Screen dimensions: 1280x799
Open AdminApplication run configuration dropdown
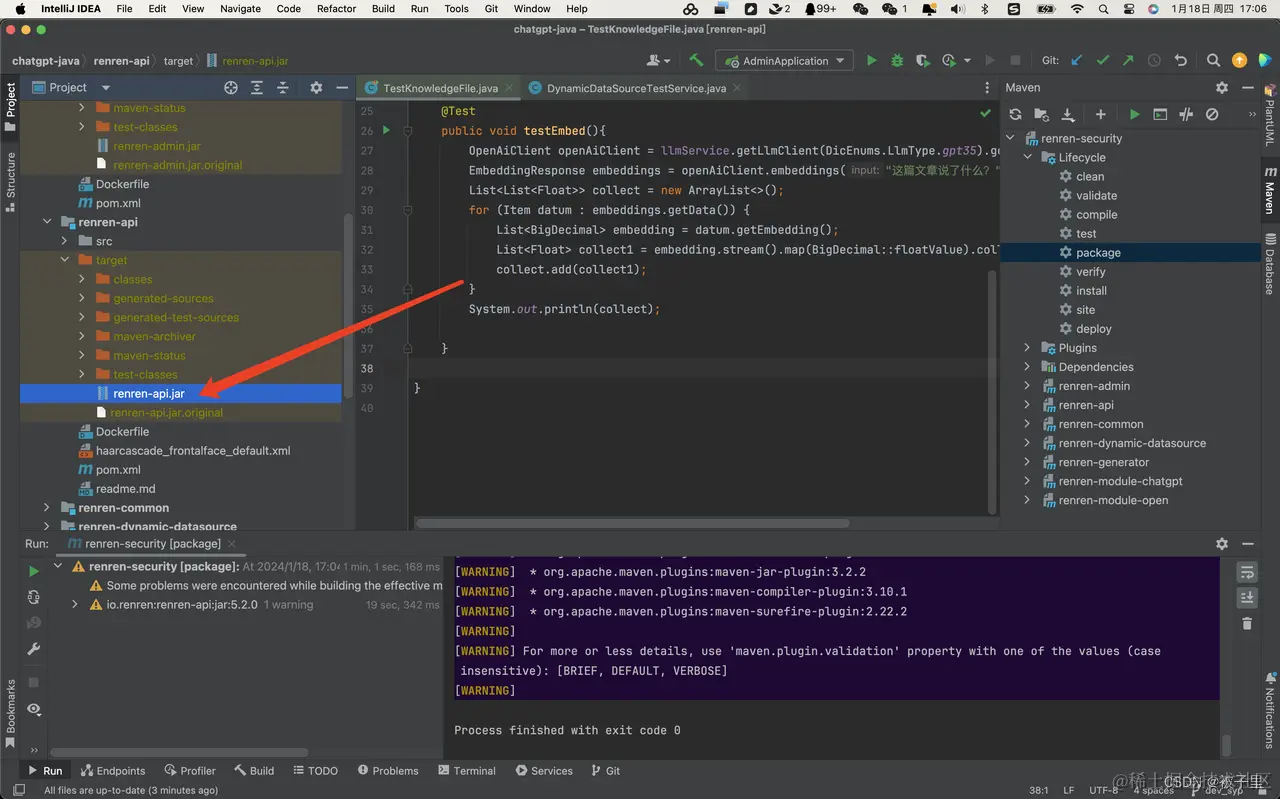785,61
